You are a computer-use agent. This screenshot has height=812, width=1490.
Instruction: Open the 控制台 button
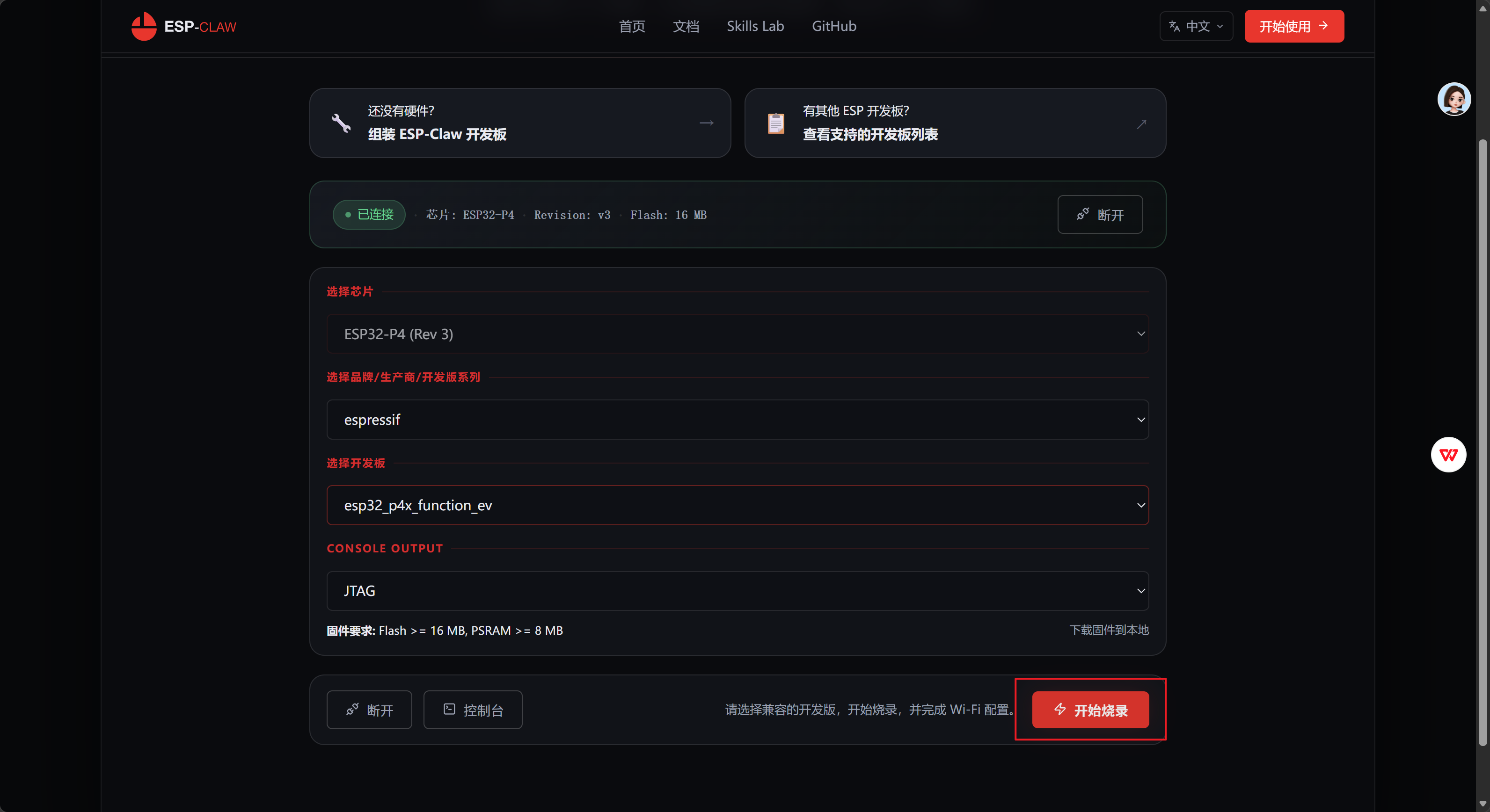(473, 710)
